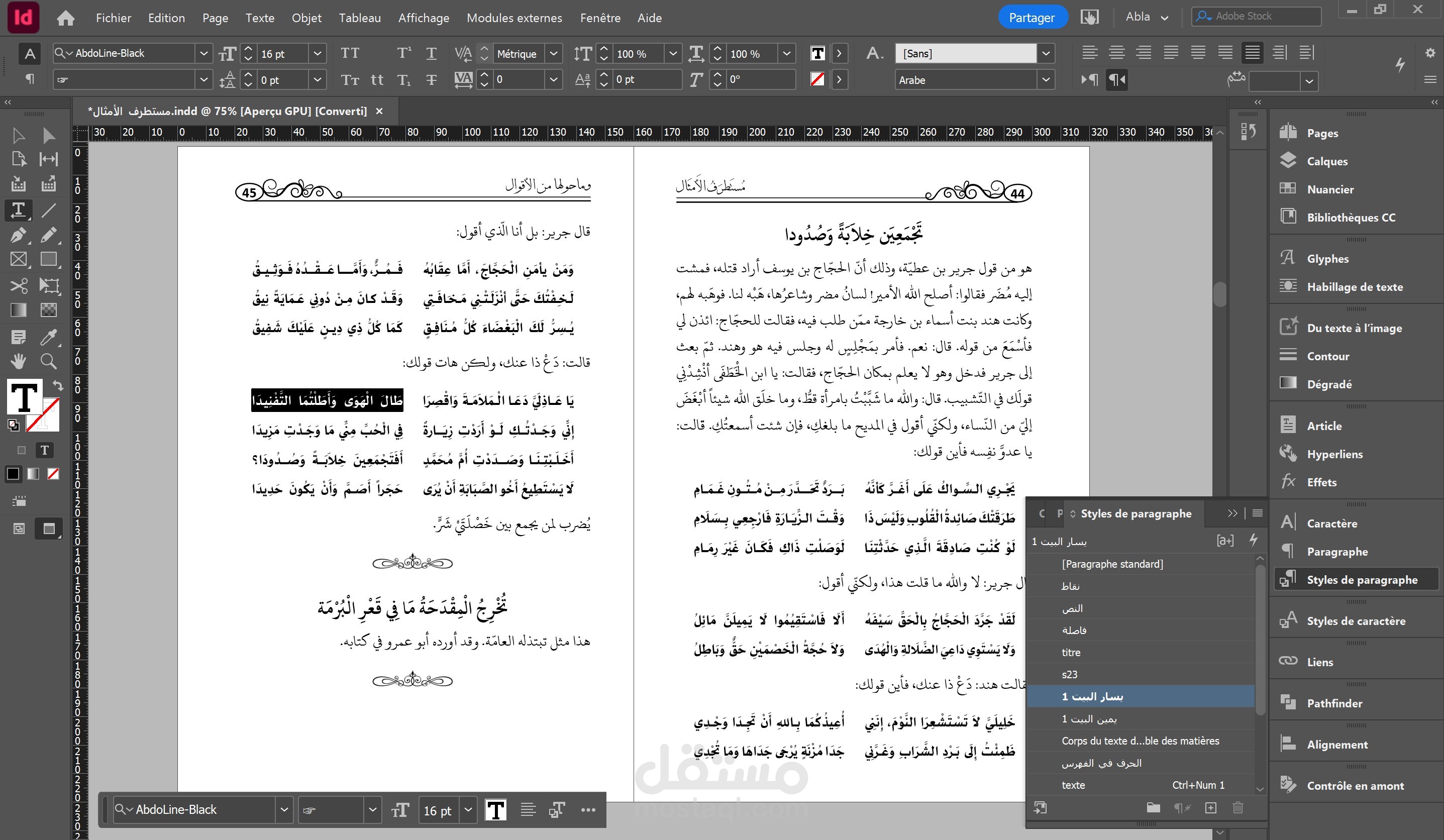The width and height of the screenshot is (1444, 840).
Task: Open the AbdoLine-Black font family dropdown
Action: coord(203,53)
